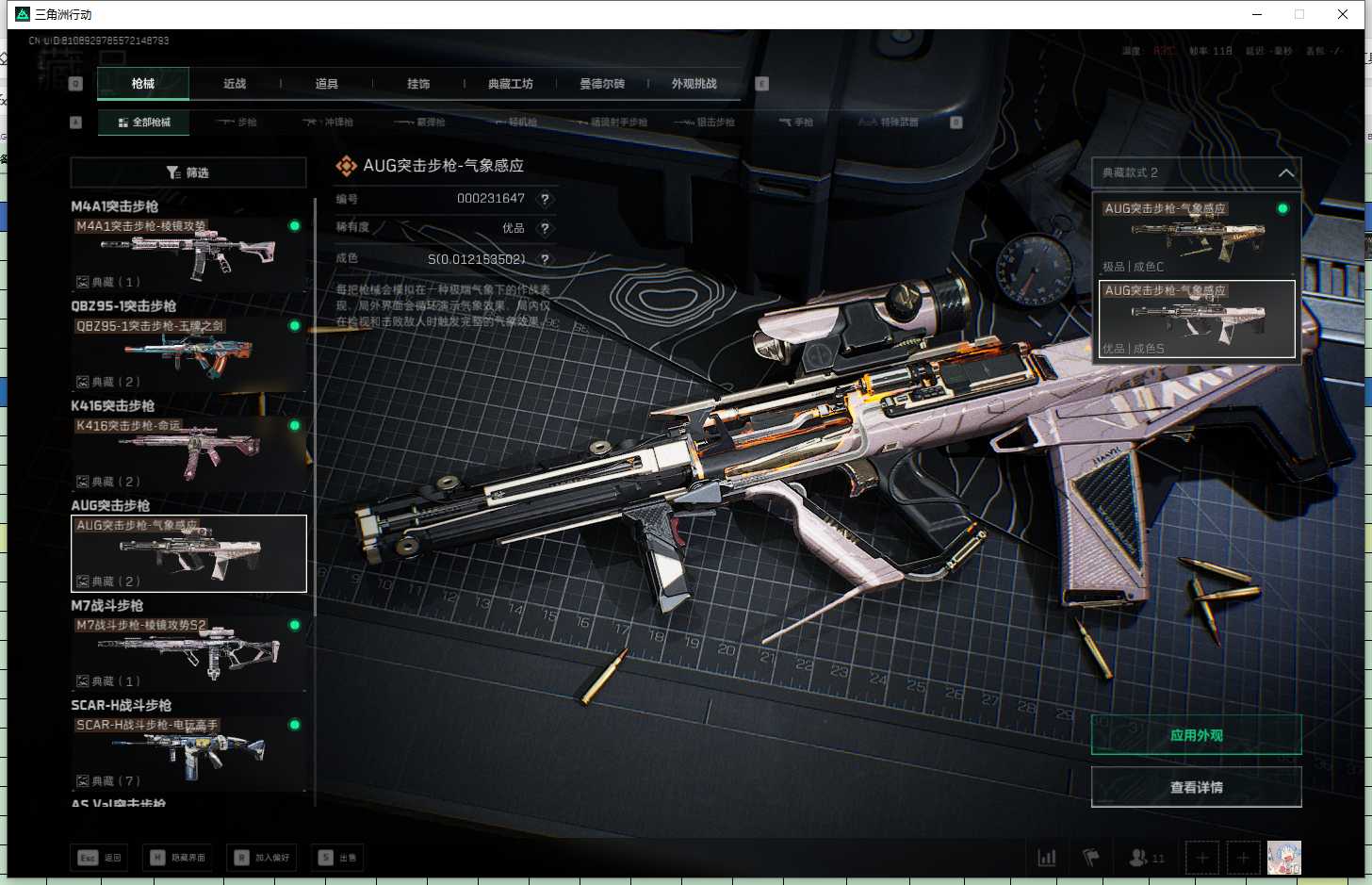Image resolution: width=1372 pixels, height=885 pixels.
Task: Toggle green dot on QBZ95-1 skin card
Action: click(x=294, y=326)
